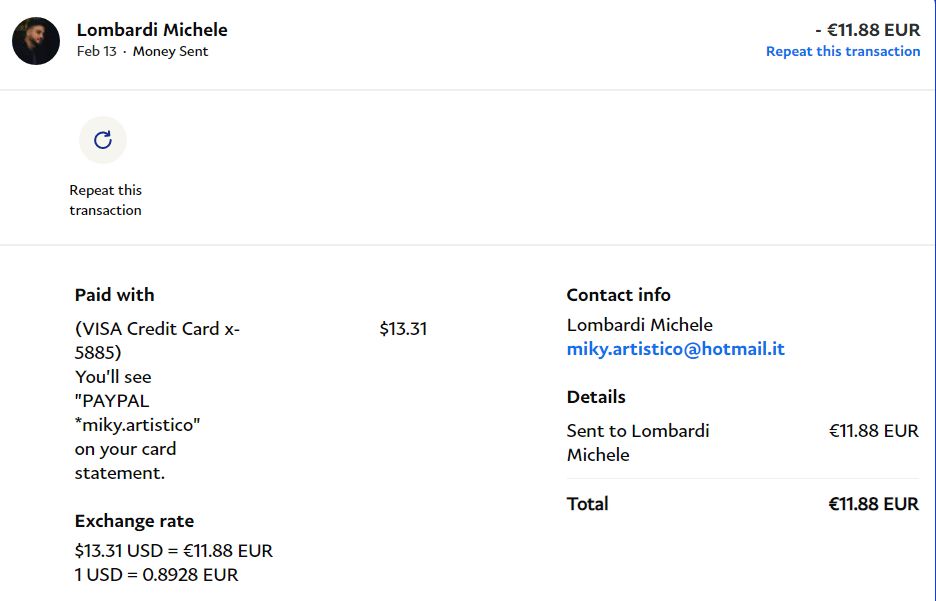Click "Repeat this transaction" label under the arrow icon
936x601 pixels.
click(x=105, y=200)
